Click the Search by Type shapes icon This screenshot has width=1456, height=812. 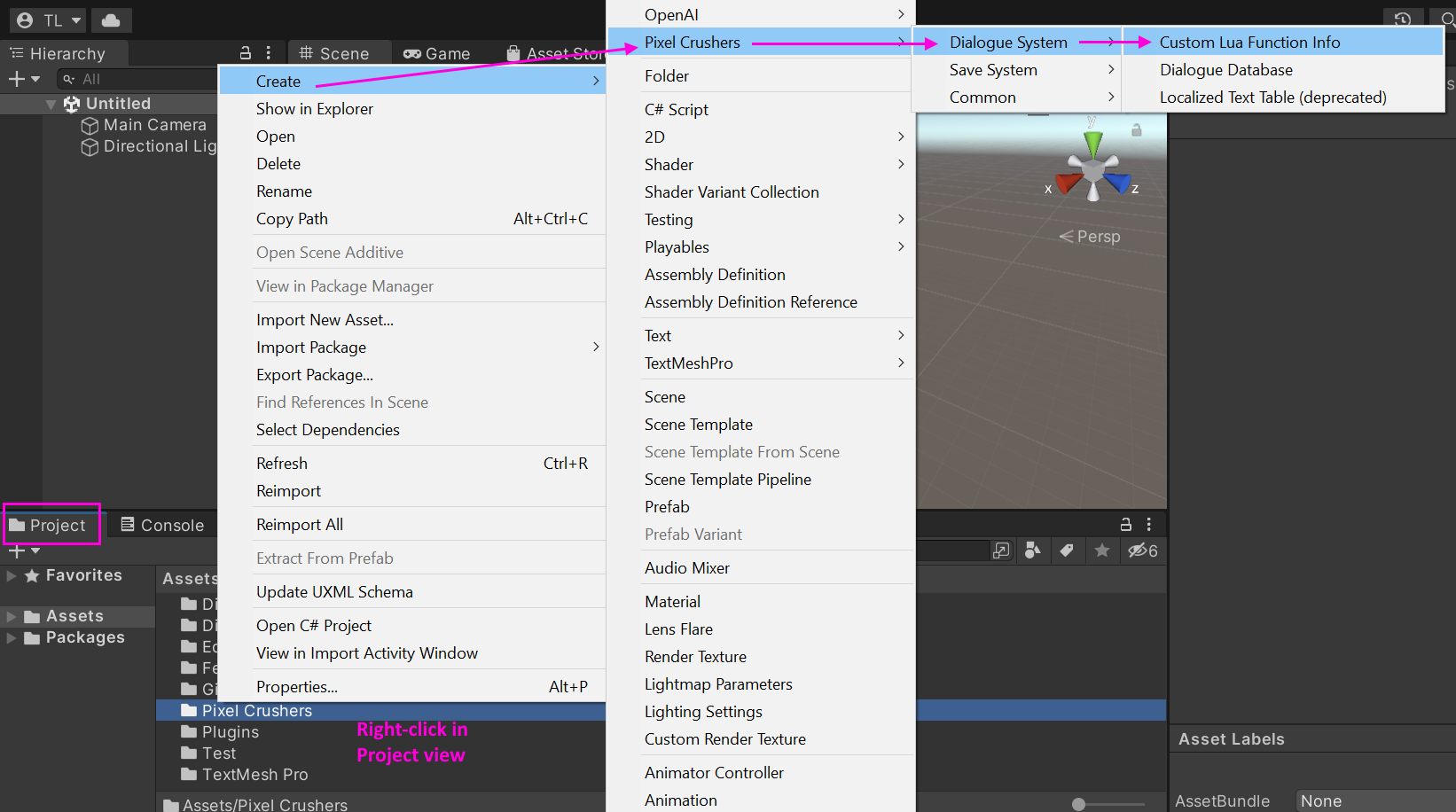pos(1032,550)
